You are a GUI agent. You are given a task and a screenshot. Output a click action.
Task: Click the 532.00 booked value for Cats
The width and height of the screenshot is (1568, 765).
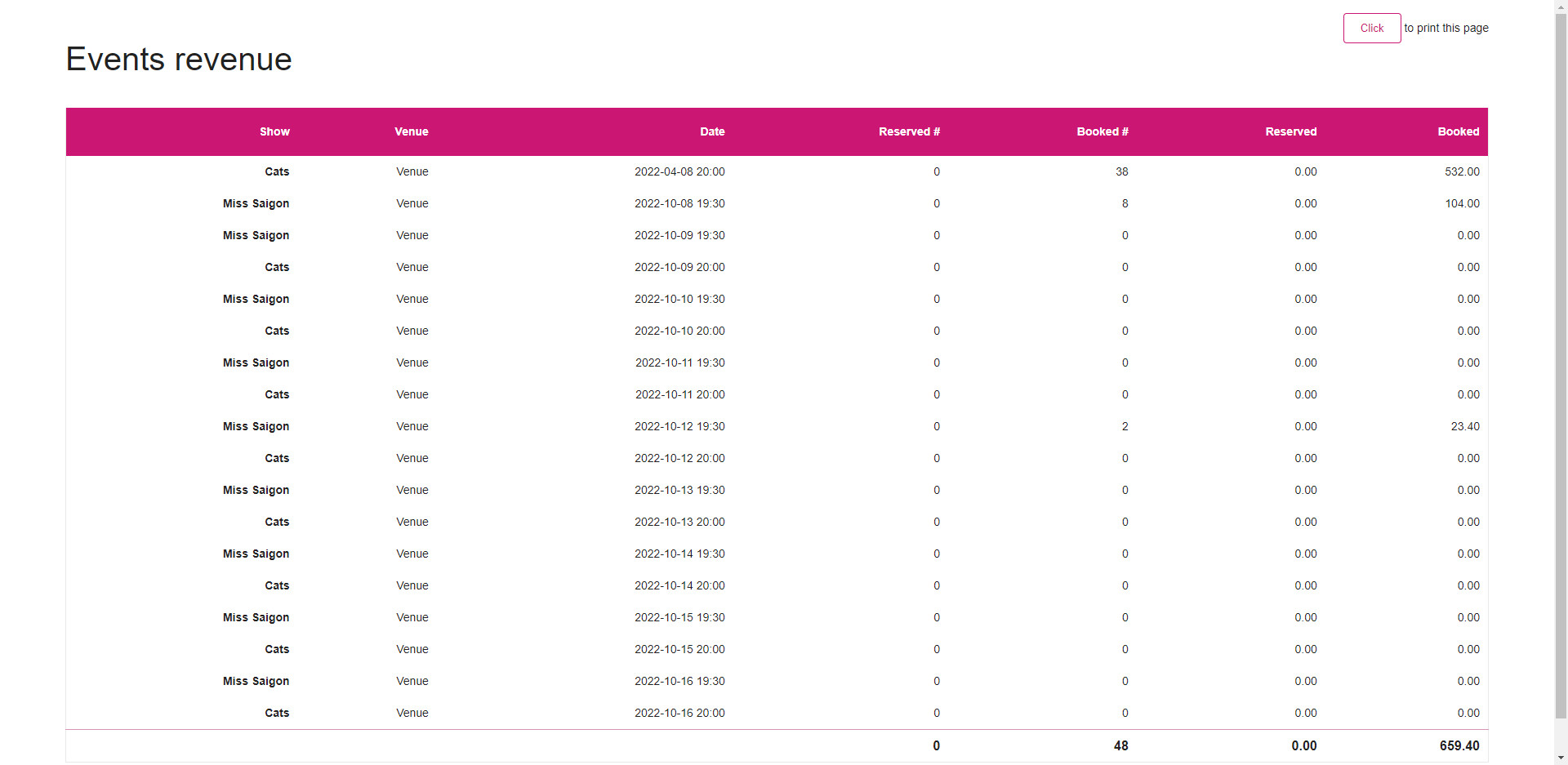point(1461,171)
